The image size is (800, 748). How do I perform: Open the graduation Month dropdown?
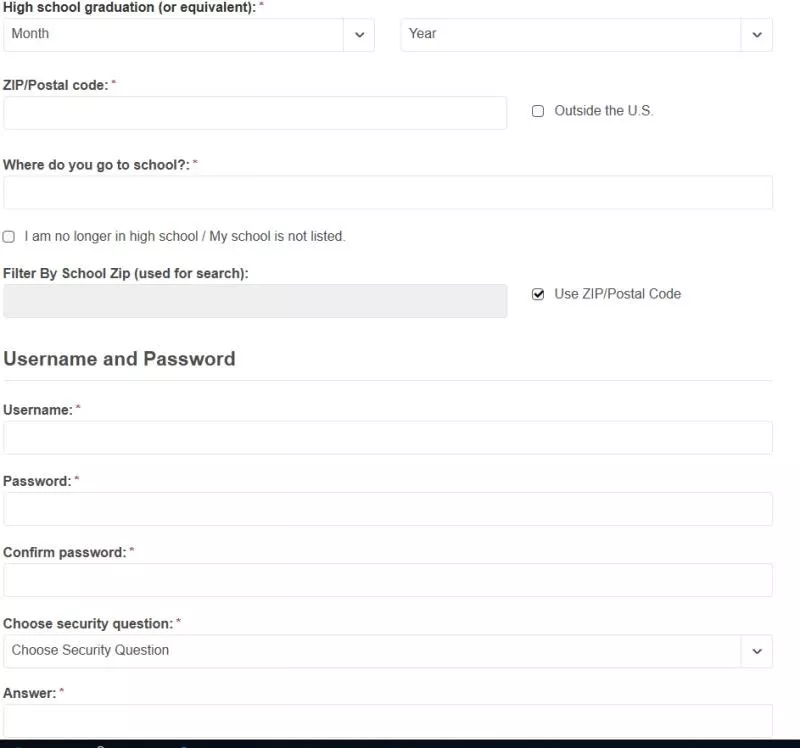189,35
